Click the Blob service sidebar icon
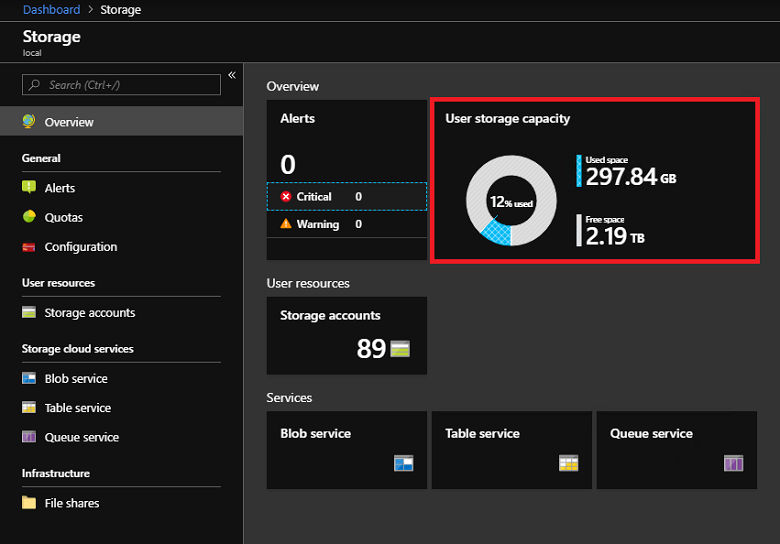This screenshot has height=544, width=780. (29, 379)
